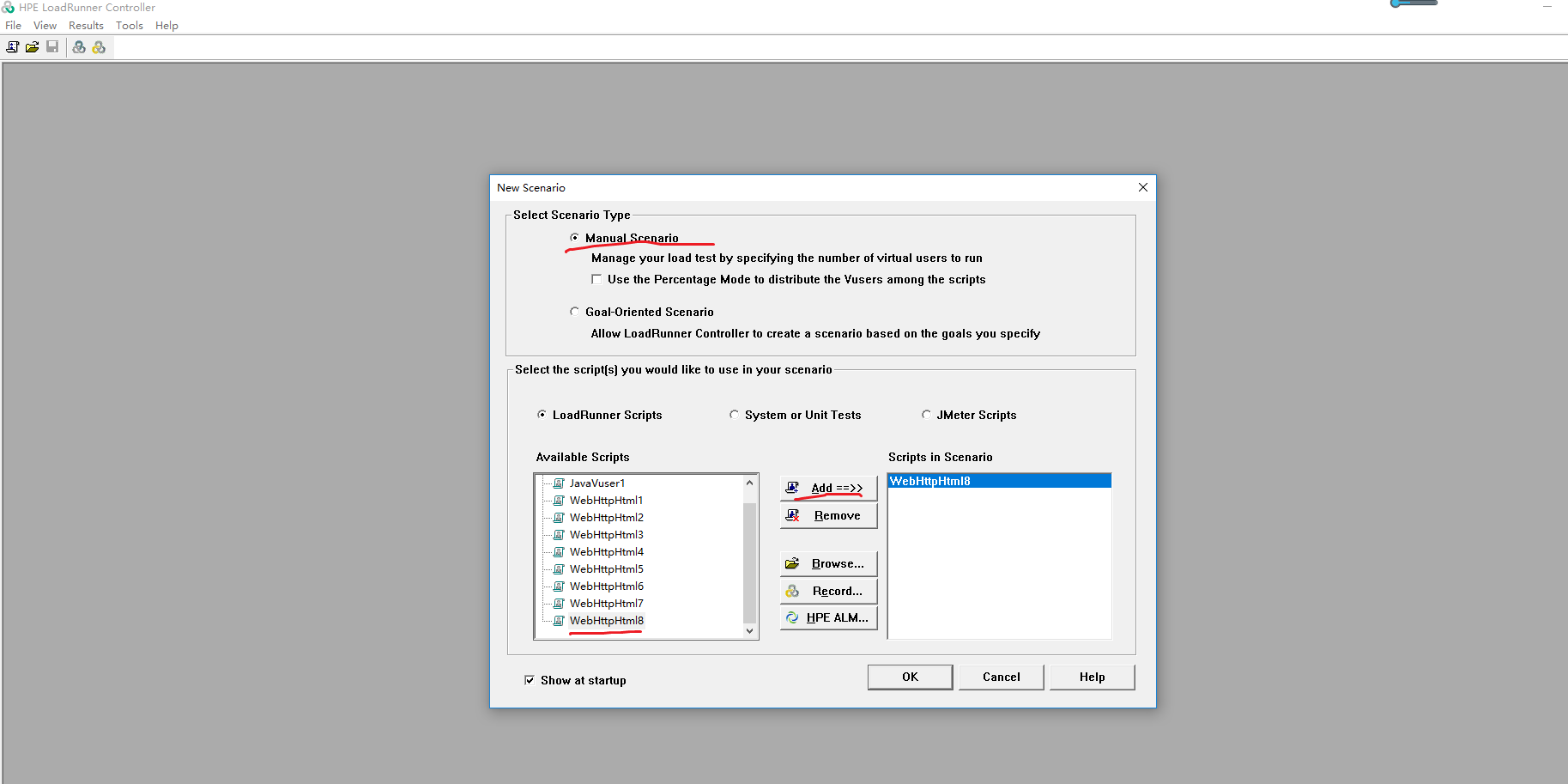The height and width of the screenshot is (784, 1568).
Task: Open the Results menu
Action: point(86,26)
